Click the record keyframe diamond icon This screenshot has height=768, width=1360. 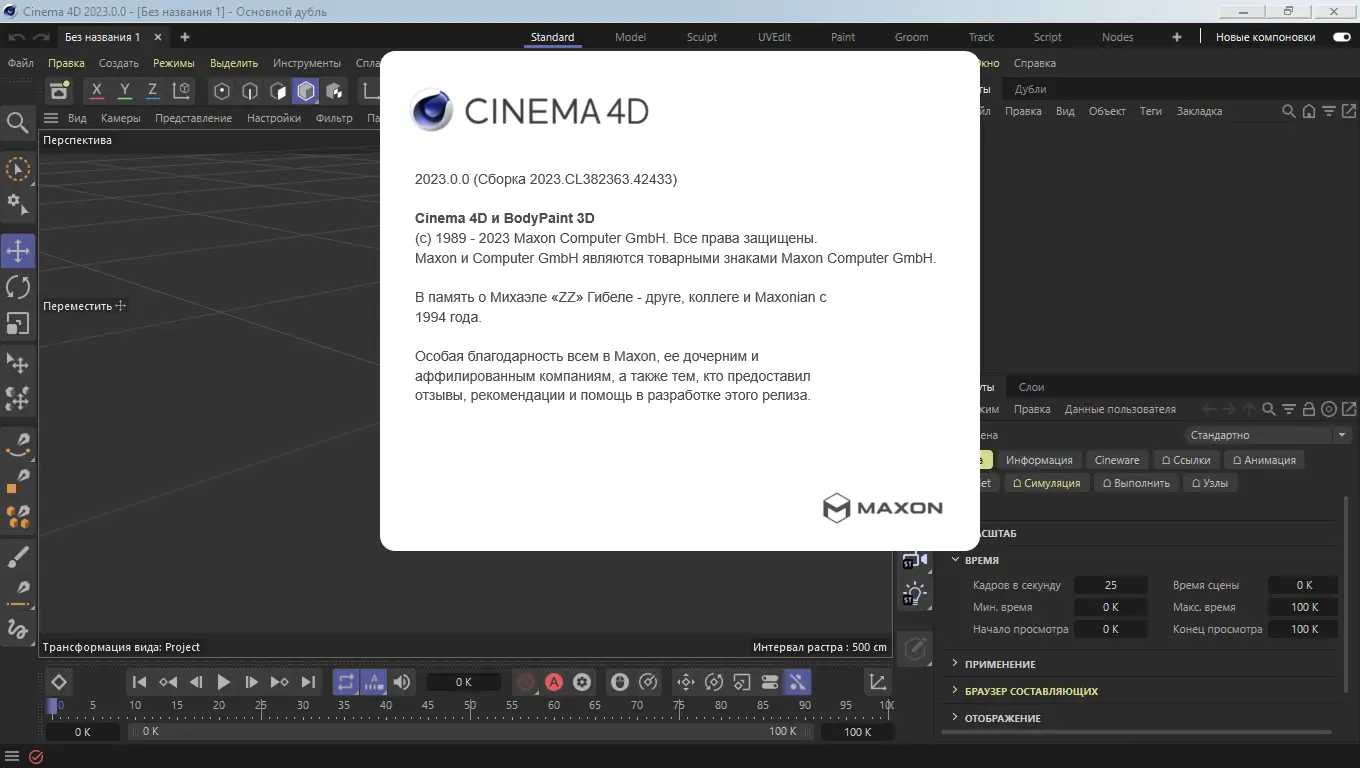(x=59, y=682)
